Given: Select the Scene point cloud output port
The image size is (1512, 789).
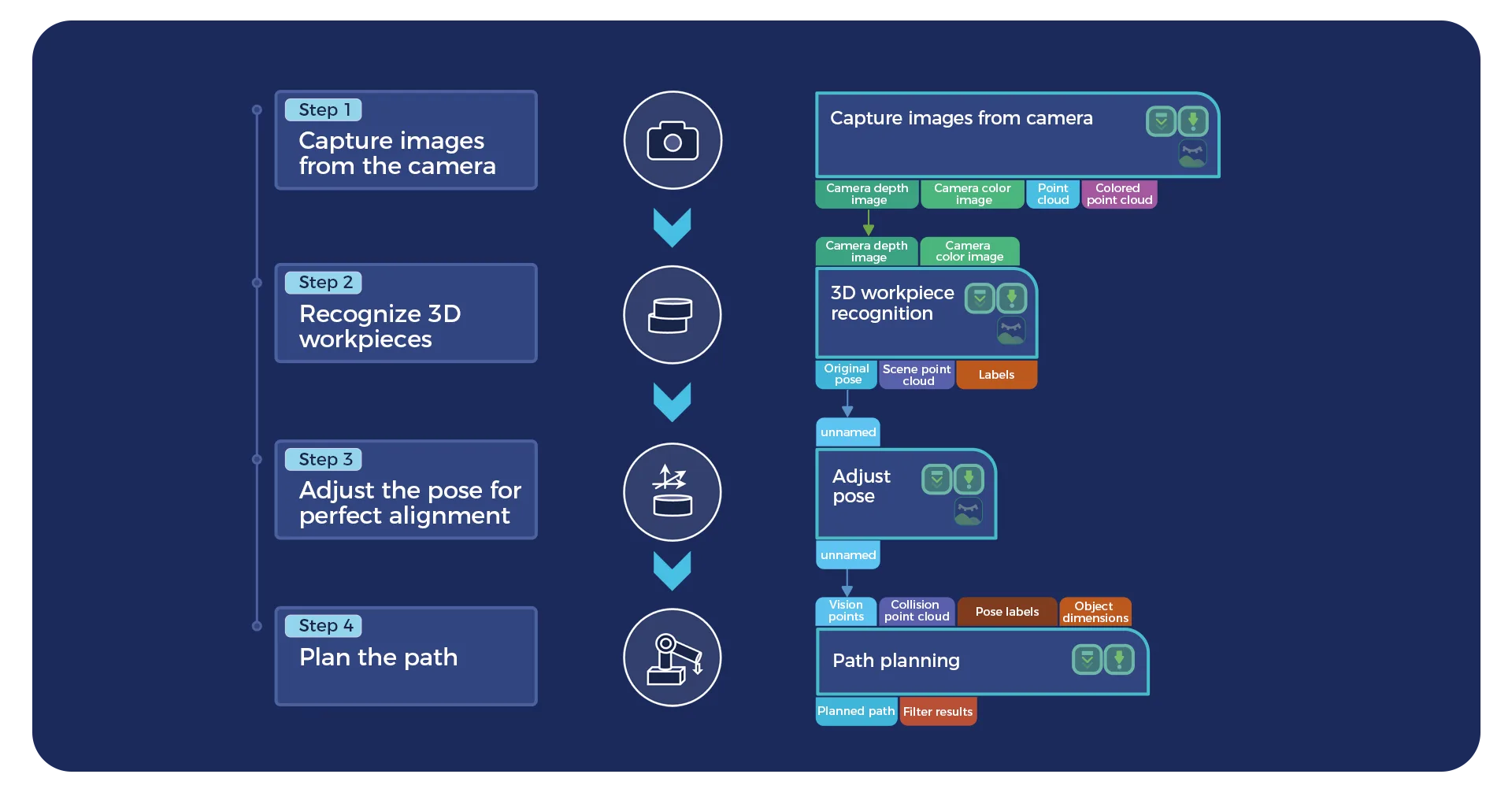Looking at the screenshot, I should pyautogui.click(x=917, y=375).
